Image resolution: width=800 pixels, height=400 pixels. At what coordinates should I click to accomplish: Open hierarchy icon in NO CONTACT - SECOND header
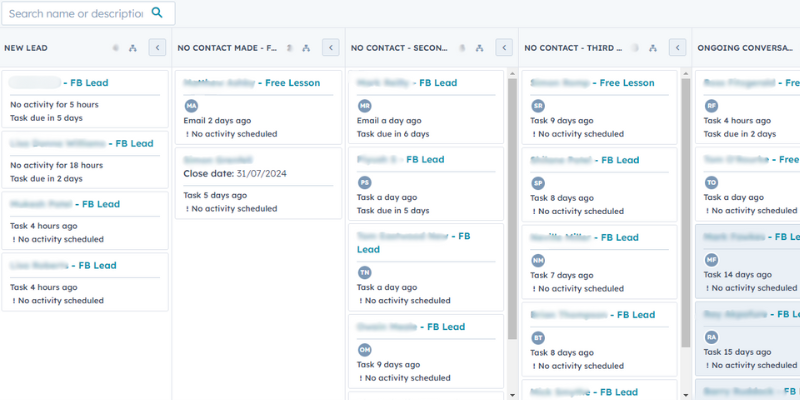pyautogui.click(x=480, y=48)
